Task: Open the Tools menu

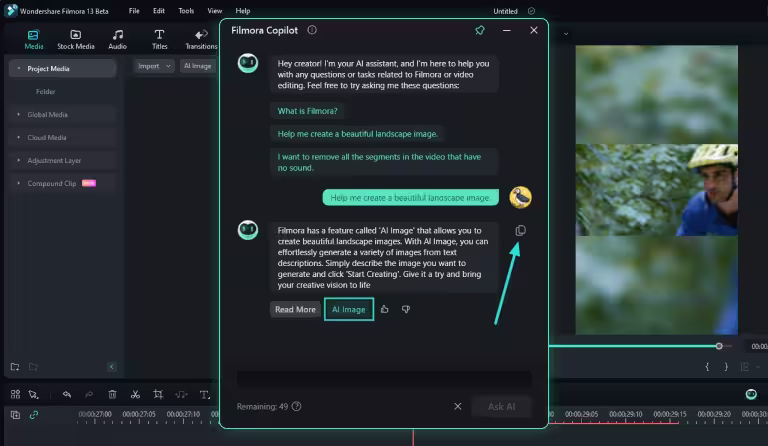Action: [186, 11]
